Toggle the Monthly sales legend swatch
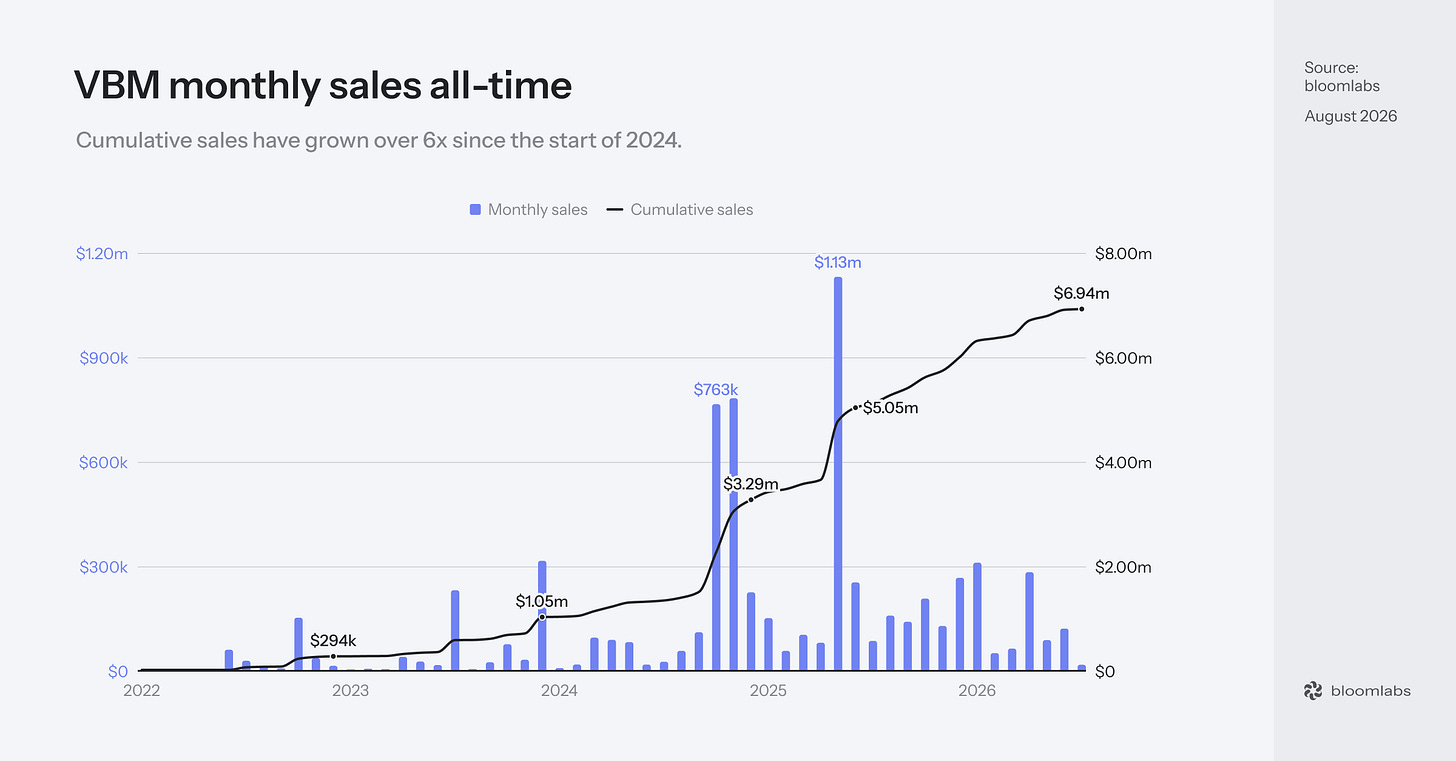Viewport: 1456px width, 761px height. click(475, 210)
